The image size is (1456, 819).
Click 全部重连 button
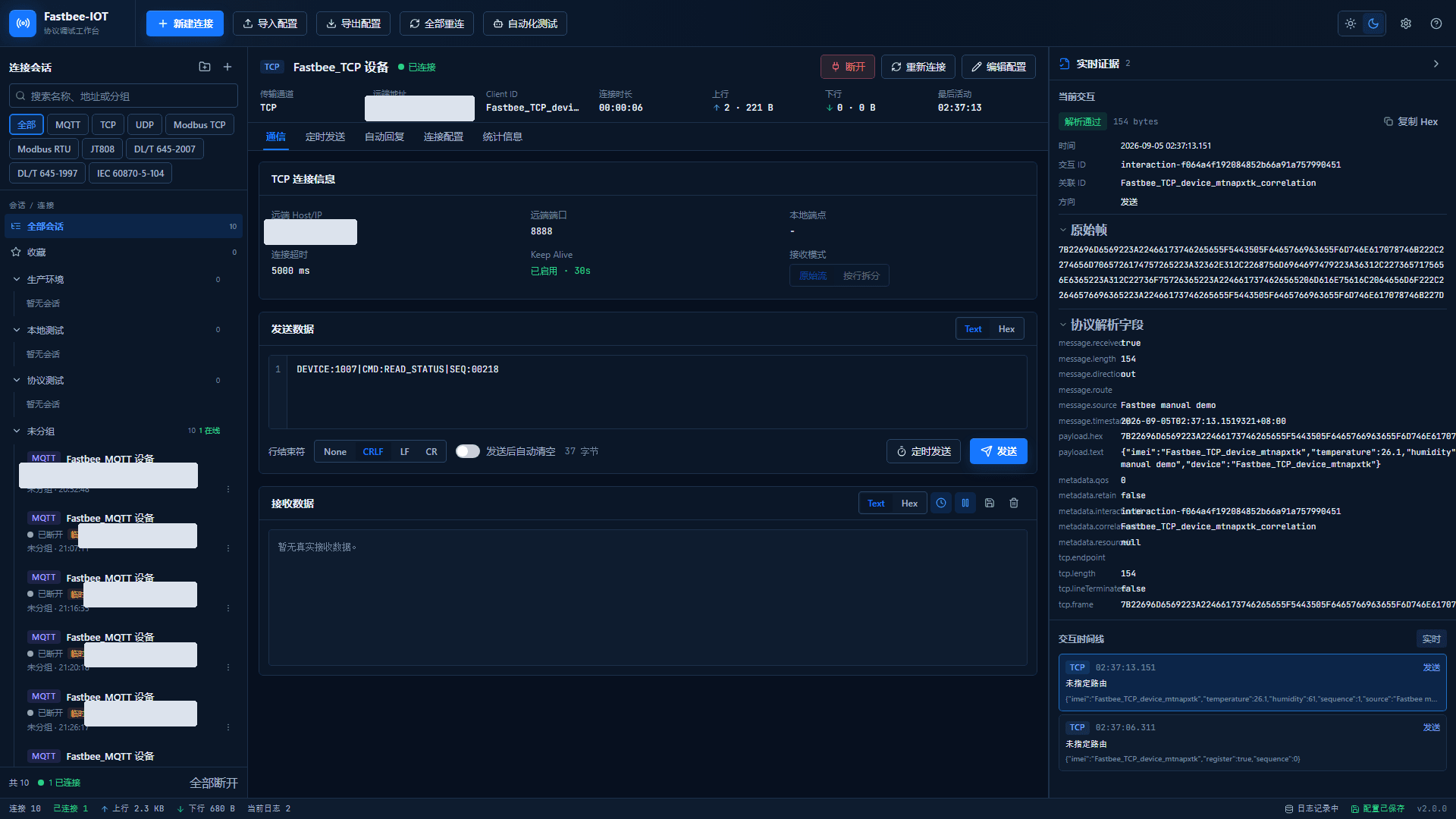coord(437,24)
